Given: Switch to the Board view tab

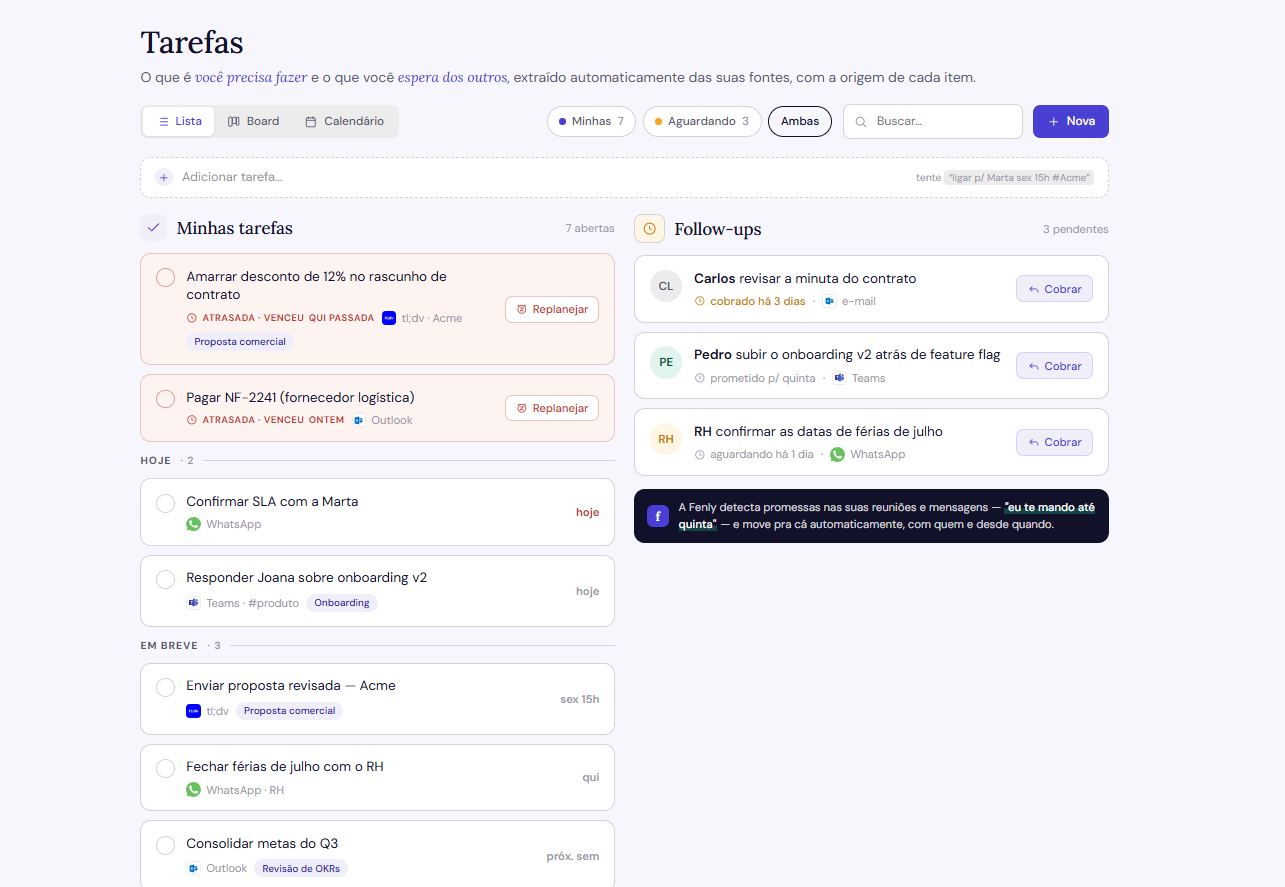Looking at the screenshot, I should tap(253, 121).
